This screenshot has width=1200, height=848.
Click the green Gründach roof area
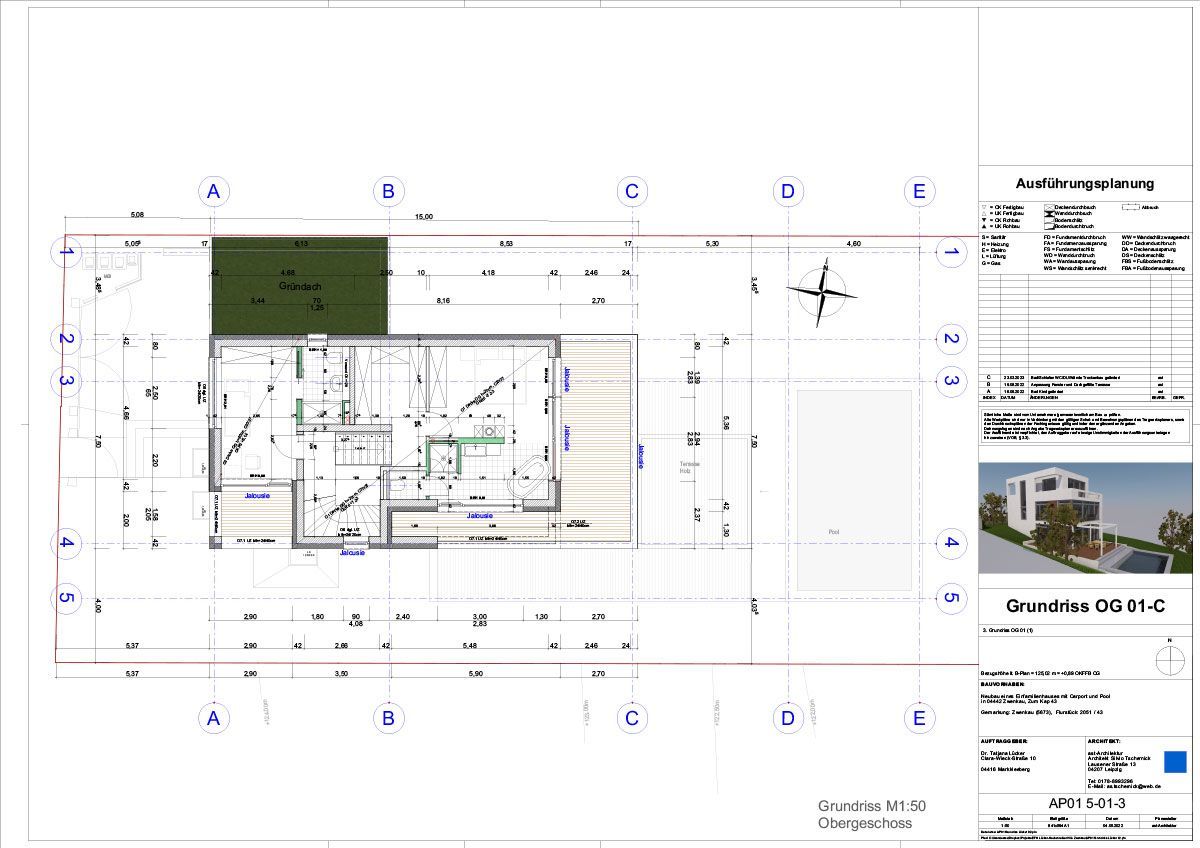coord(299,286)
